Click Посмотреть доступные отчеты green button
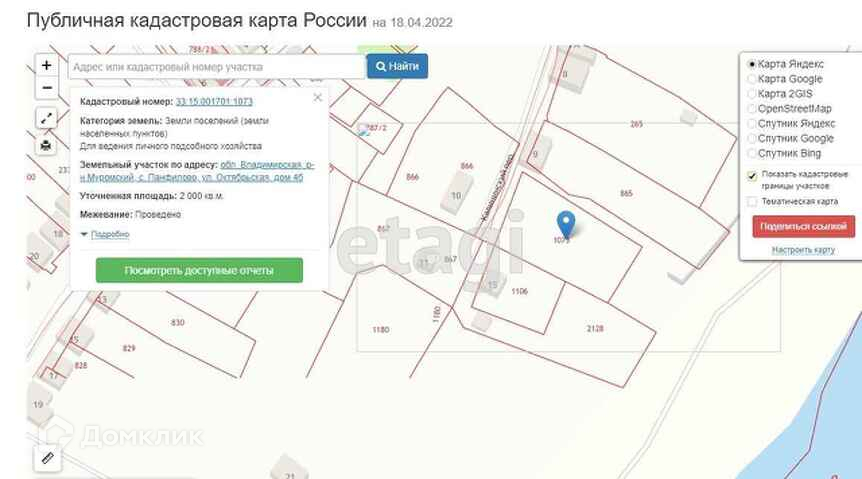862x479 pixels. (199, 271)
